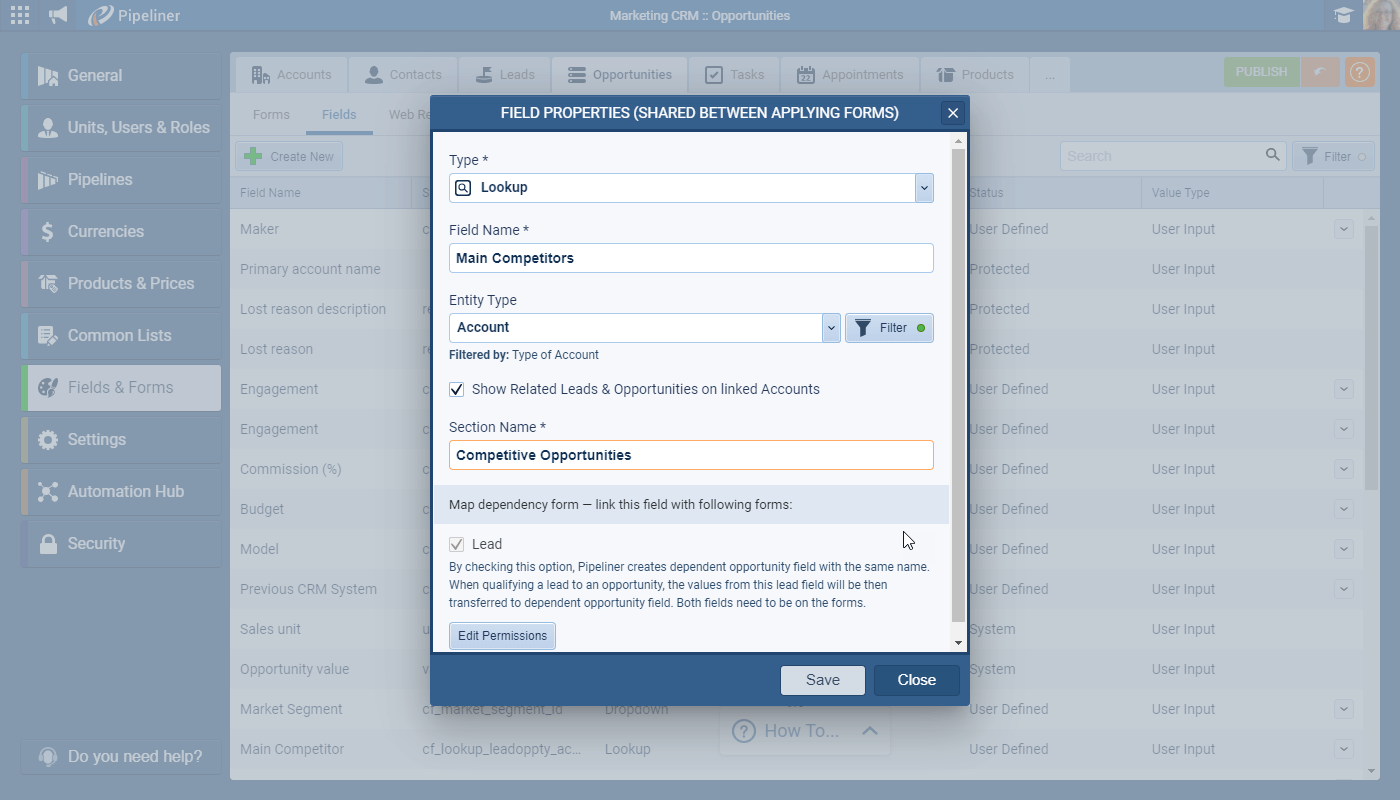Click the cloud sync icon near avatar
1400x800 pixels.
(x=1343, y=15)
